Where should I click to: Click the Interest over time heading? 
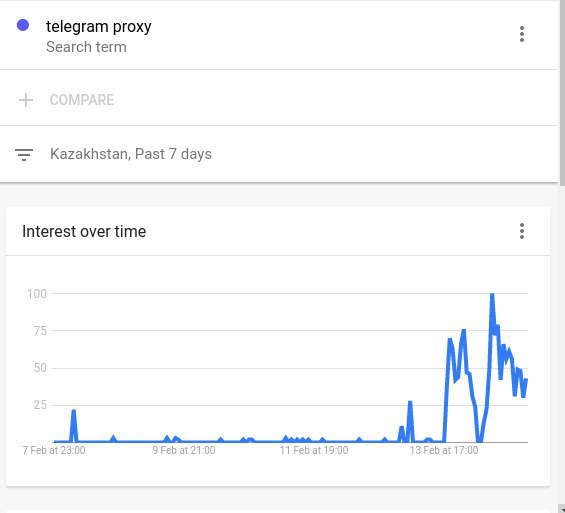click(x=84, y=231)
